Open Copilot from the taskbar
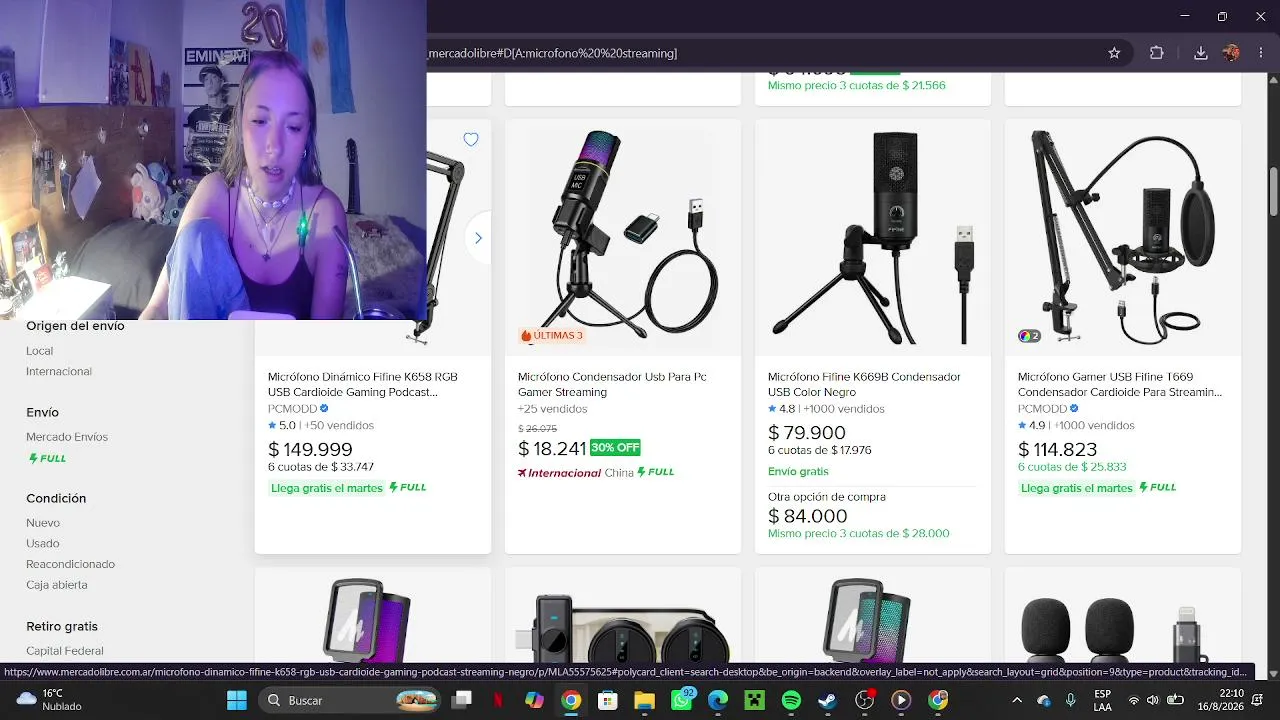This screenshot has height=720, width=1280. point(534,700)
